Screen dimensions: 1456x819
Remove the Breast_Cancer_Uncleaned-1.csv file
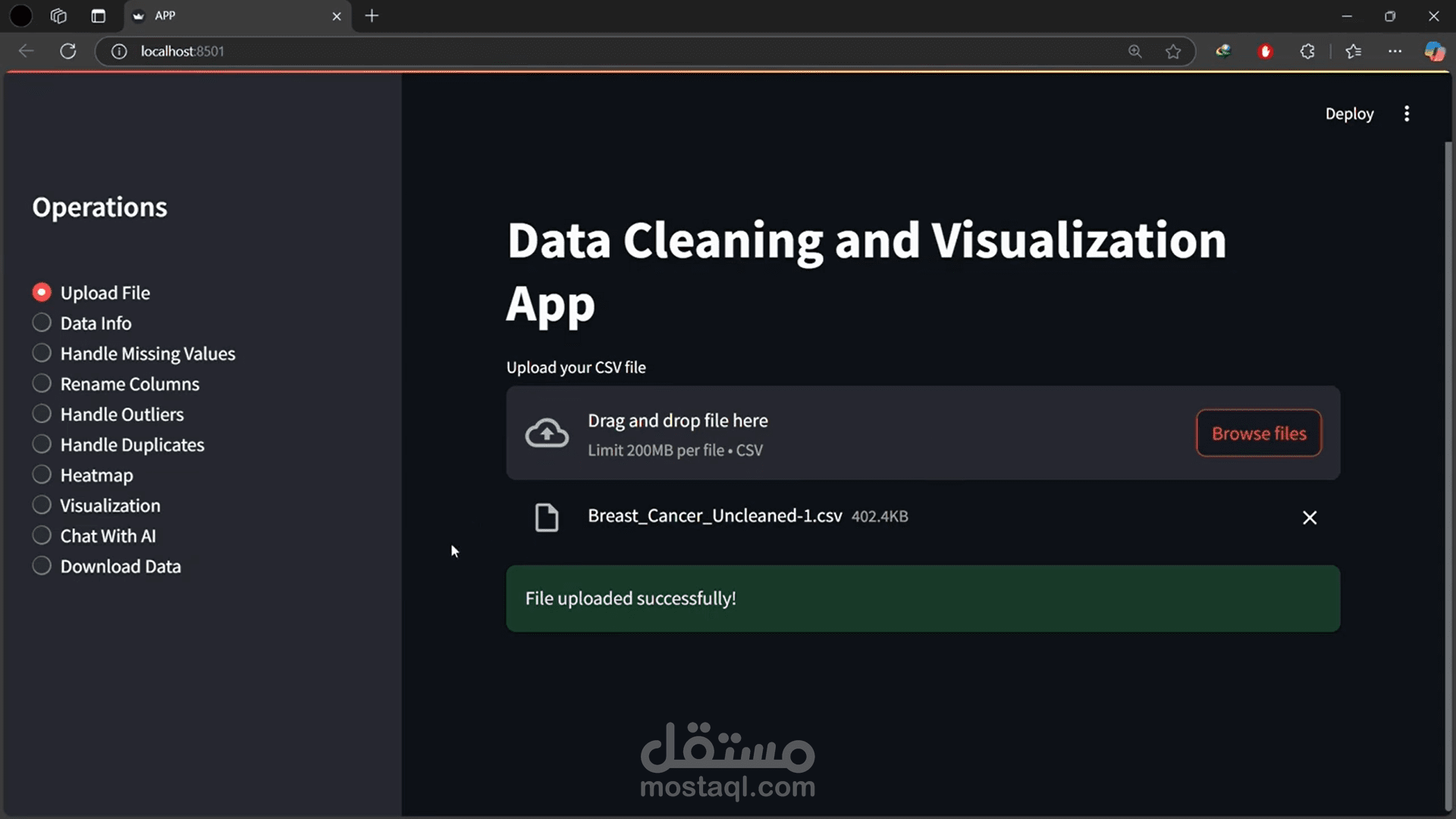click(1310, 517)
